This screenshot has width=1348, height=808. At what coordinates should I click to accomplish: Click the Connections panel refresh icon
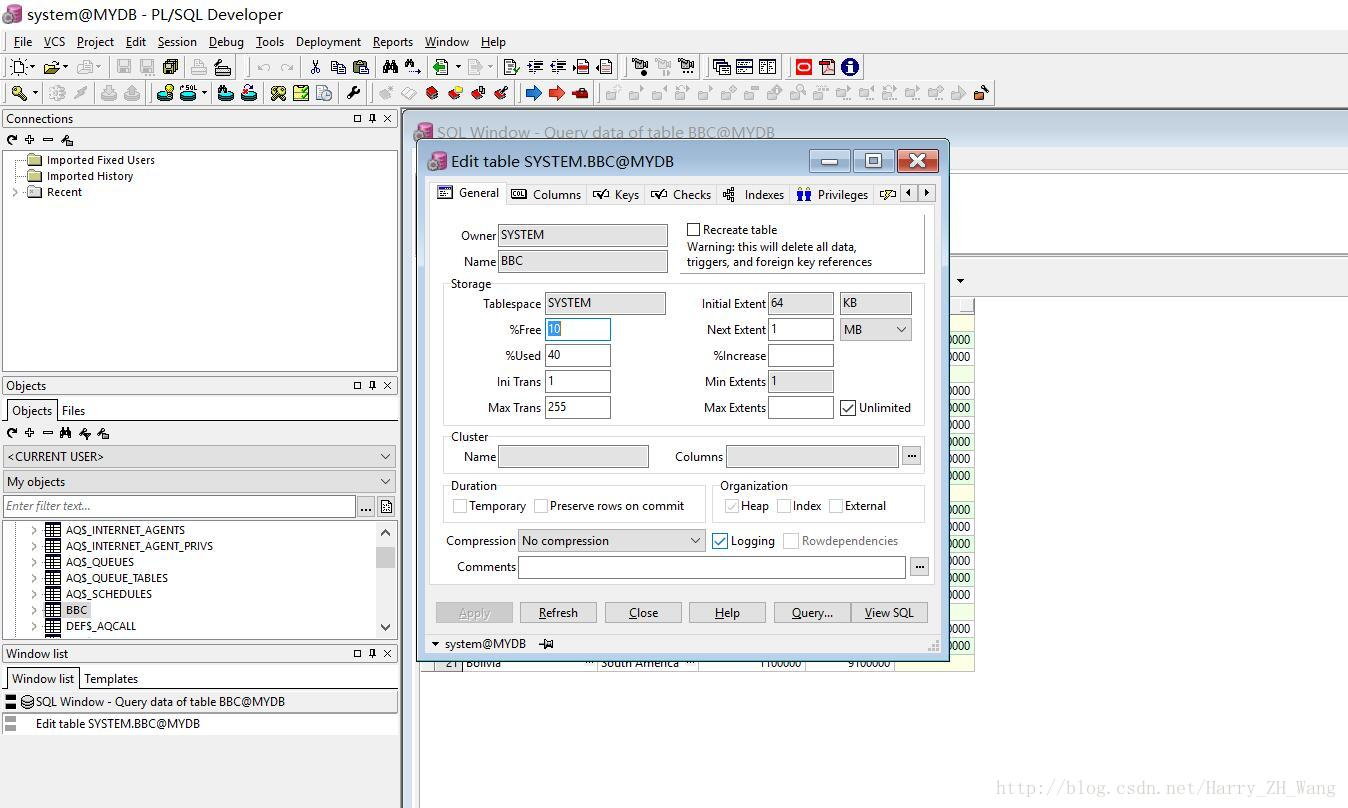(12, 140)
